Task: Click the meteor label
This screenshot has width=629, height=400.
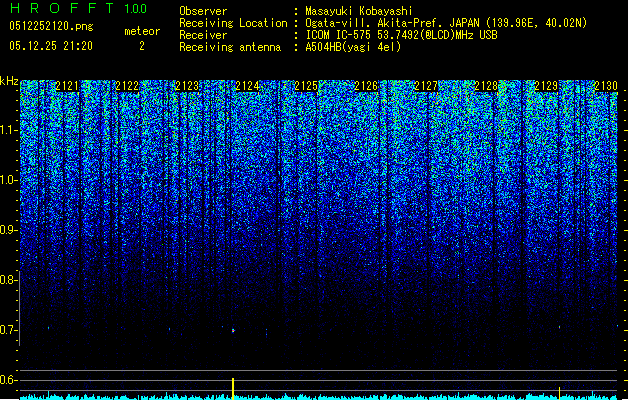Action: pyautogui.click(x=142, y=31)
